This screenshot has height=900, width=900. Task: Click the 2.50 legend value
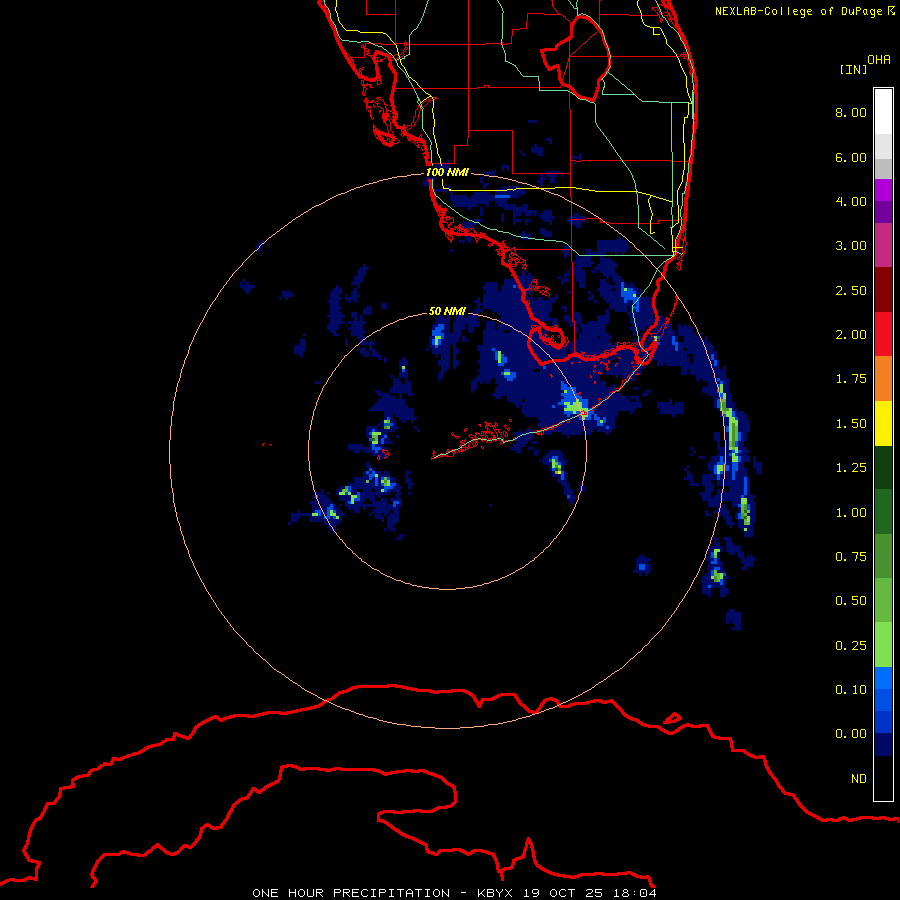tap(851, 290)
